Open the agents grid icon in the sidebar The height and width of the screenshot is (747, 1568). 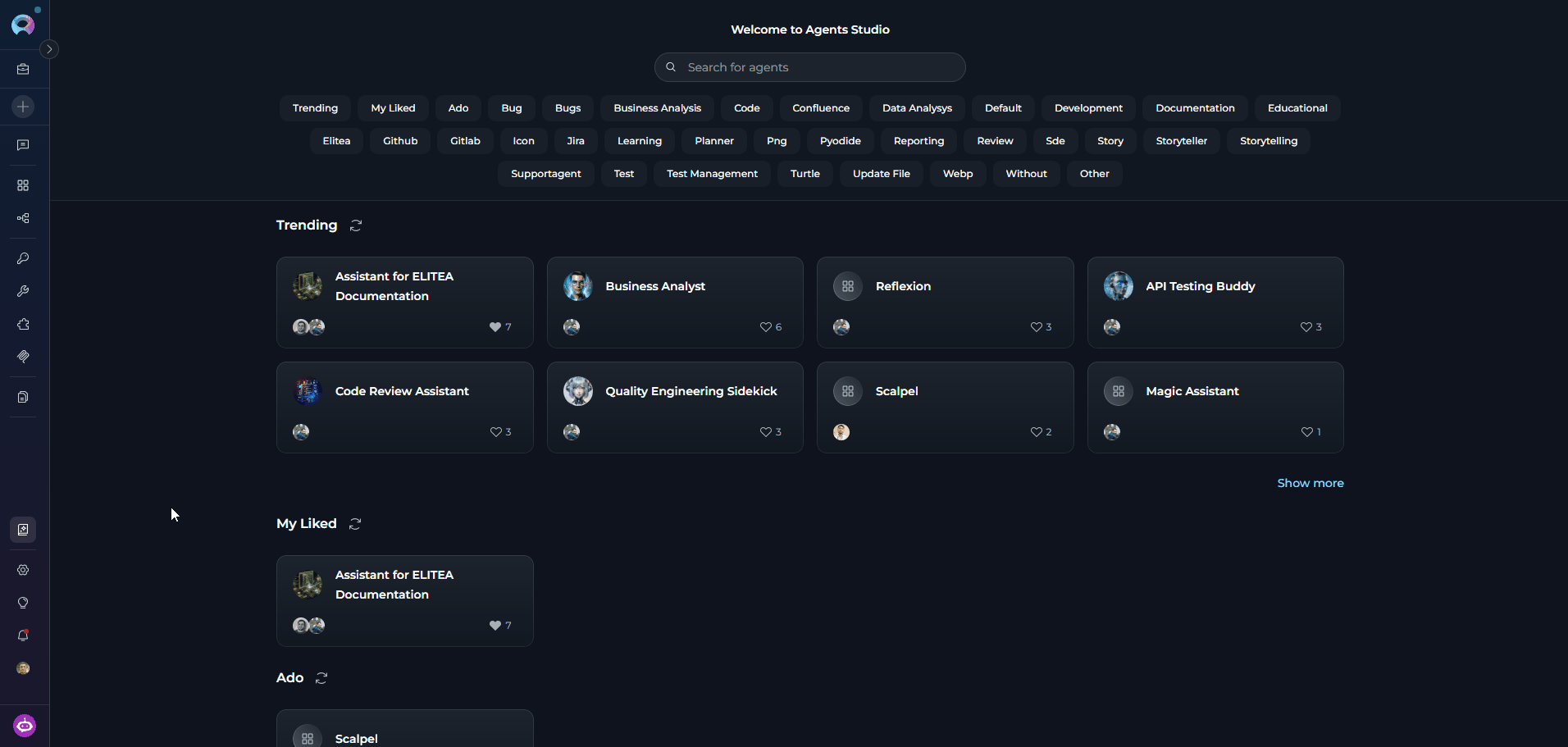23,185
